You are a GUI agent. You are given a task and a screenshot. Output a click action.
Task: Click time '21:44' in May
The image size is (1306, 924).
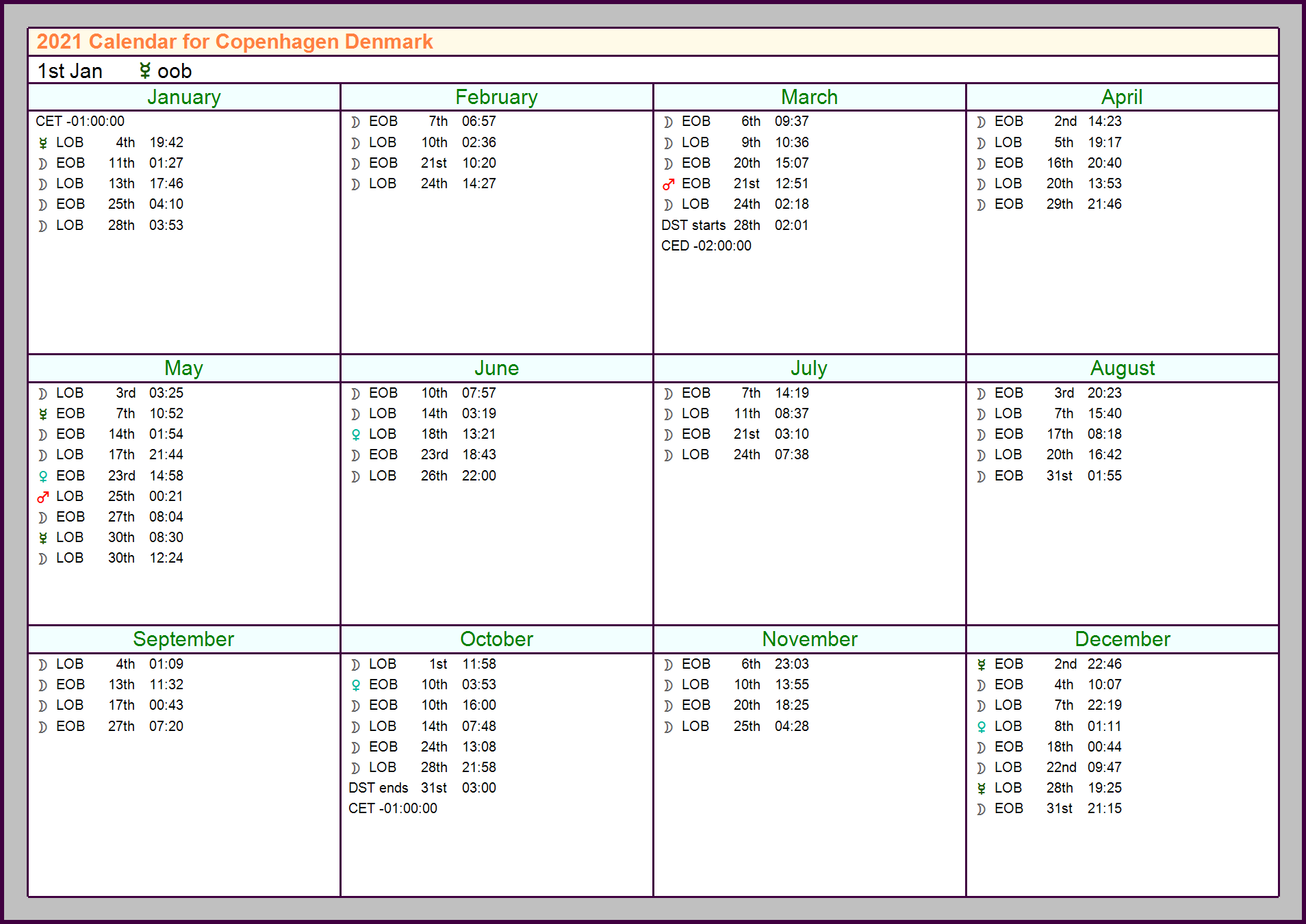point(166,454)
